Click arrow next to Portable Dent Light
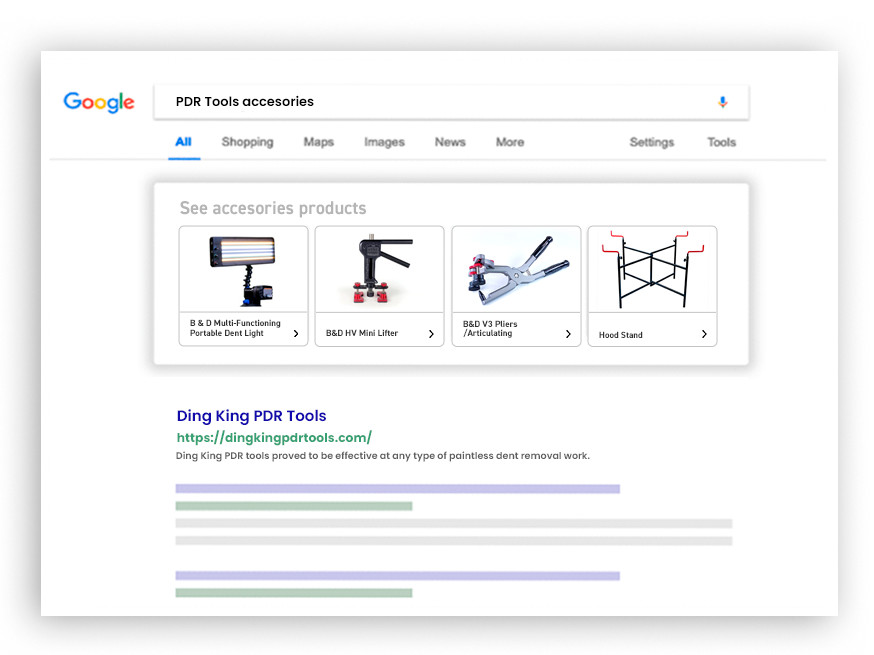Screen dimensions: 874x655 point(296,334)
